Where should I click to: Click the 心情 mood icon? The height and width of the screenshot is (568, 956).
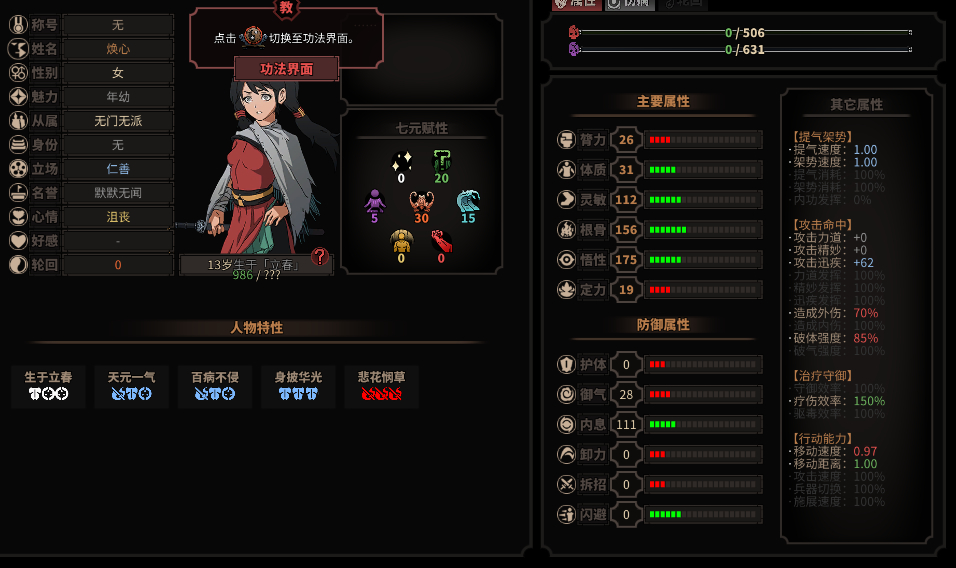coord(18,217)
